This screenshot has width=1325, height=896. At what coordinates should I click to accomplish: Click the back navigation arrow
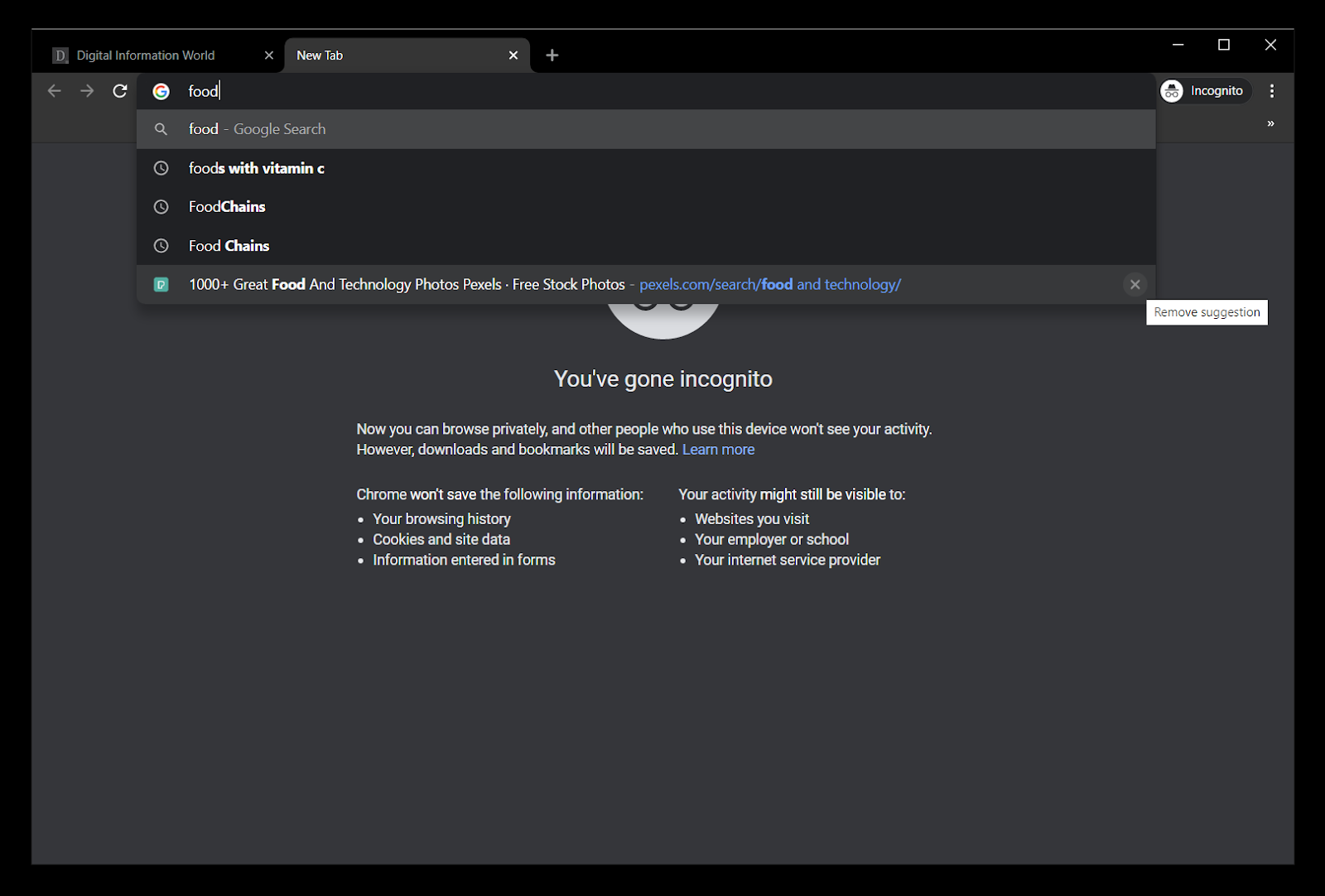[54, 91]
